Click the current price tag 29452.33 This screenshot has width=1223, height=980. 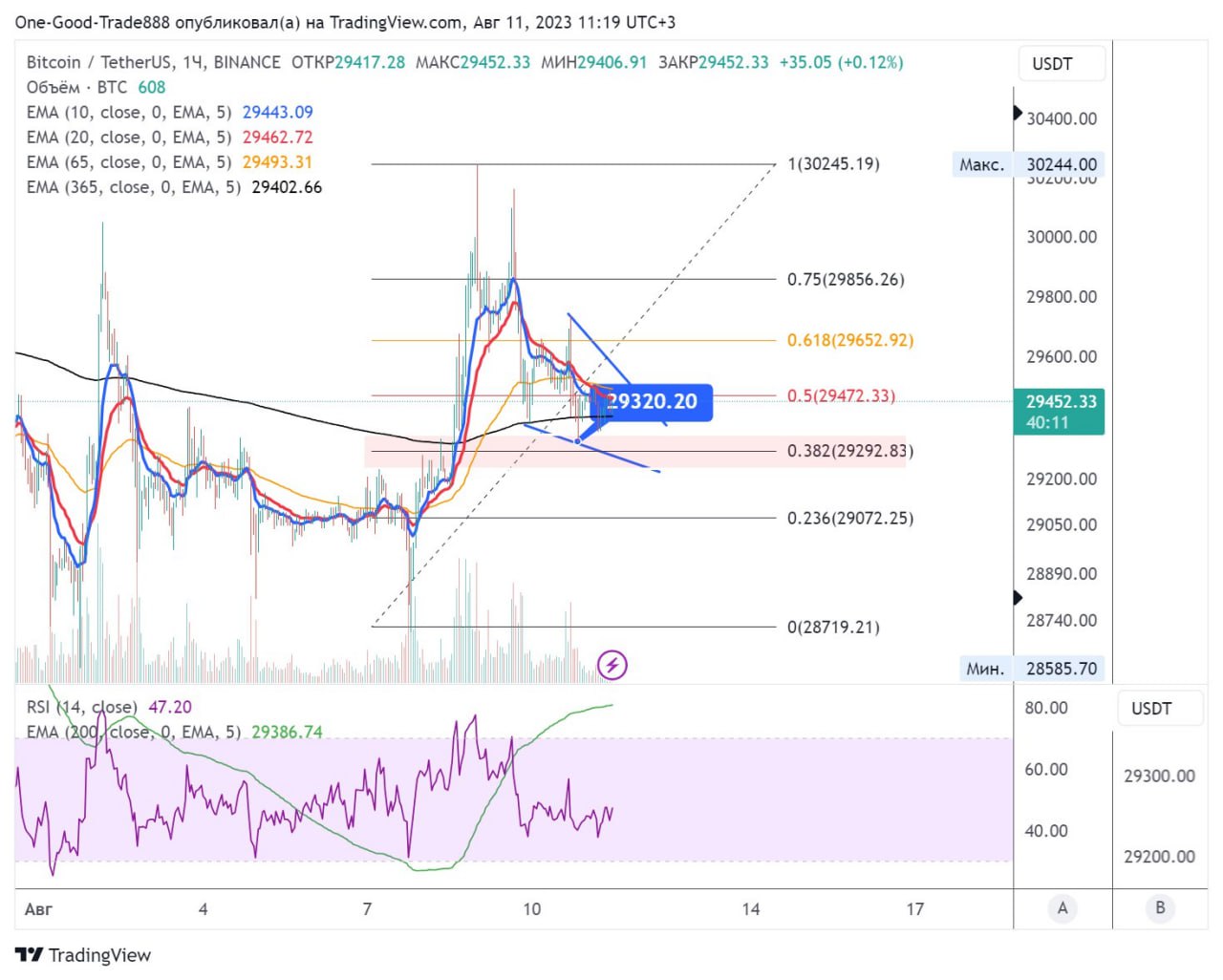pyautogui.click(x=1060, y=412)
